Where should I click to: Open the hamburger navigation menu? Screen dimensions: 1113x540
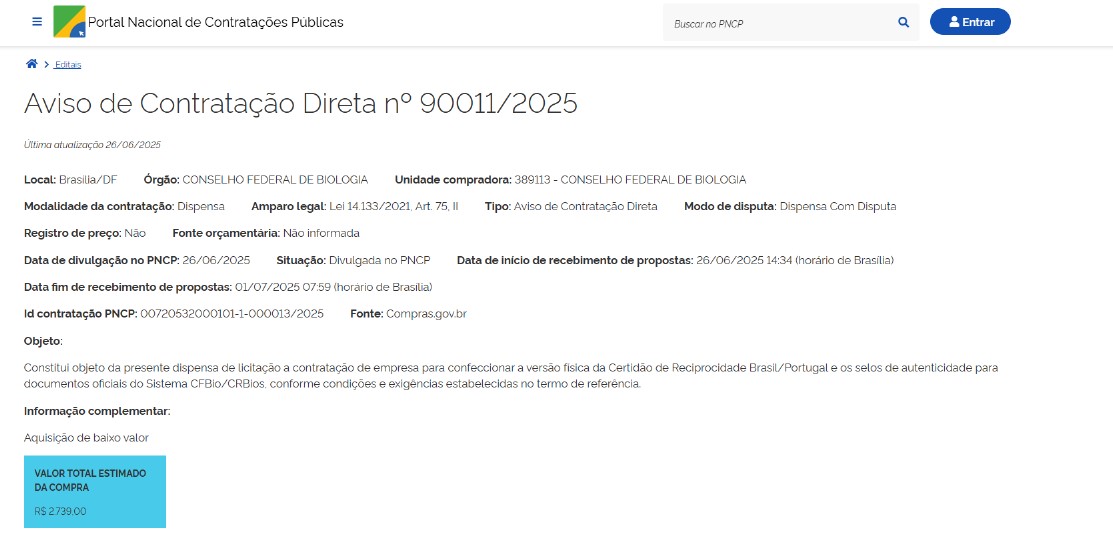click(37, 22)
